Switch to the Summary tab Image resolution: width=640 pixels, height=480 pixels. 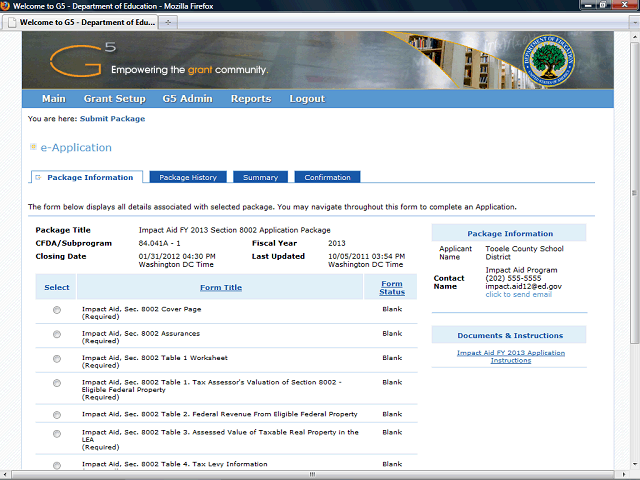(260, 177)
